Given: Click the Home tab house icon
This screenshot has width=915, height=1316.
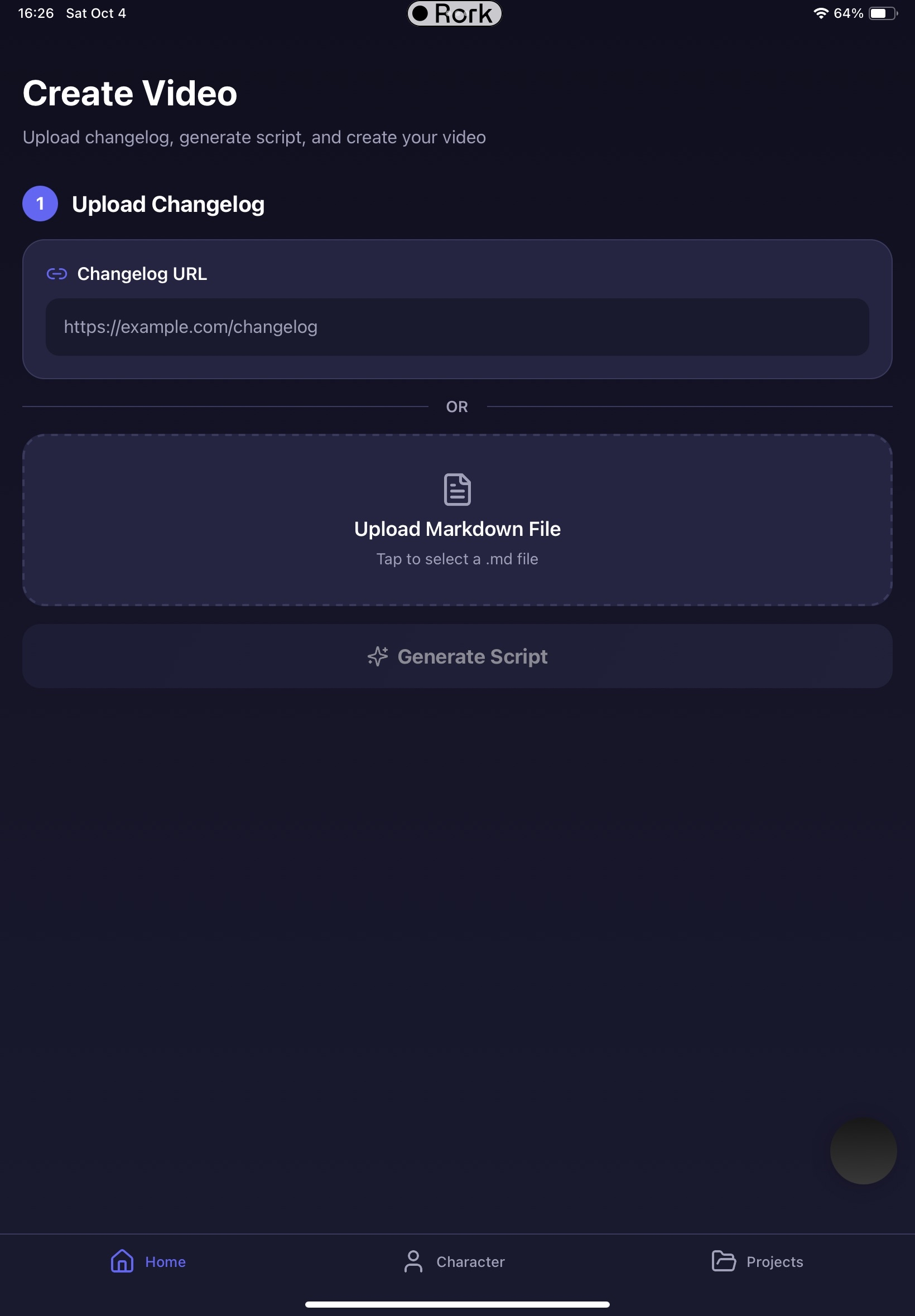Looking at the screenshot, I should [x=122, y=1261].
